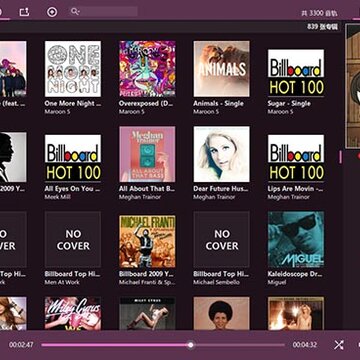
Task: Click the 'One More Night ...' title
Action: point(73,104)
